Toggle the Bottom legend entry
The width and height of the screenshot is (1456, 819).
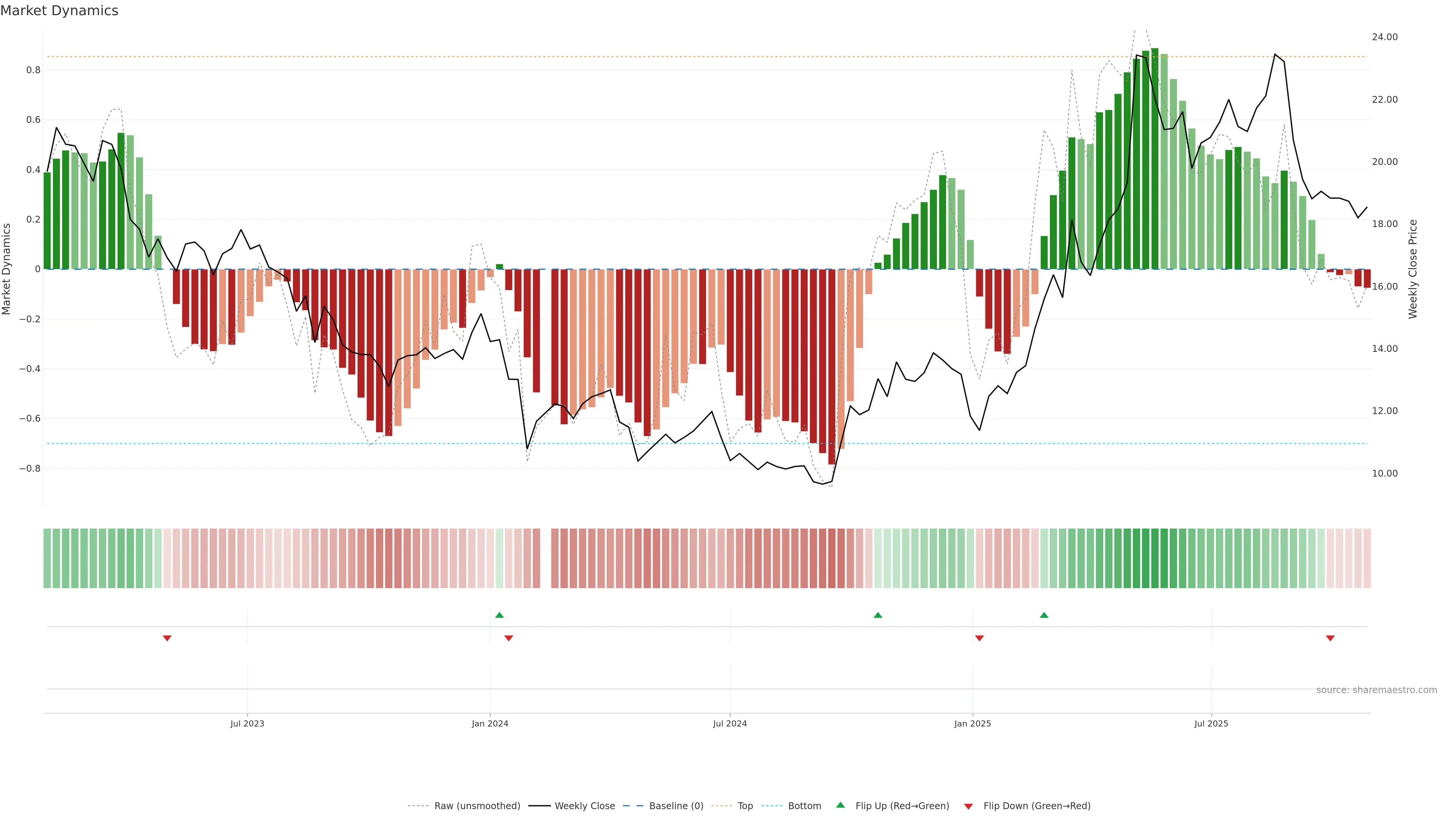[x=804, y=806]
